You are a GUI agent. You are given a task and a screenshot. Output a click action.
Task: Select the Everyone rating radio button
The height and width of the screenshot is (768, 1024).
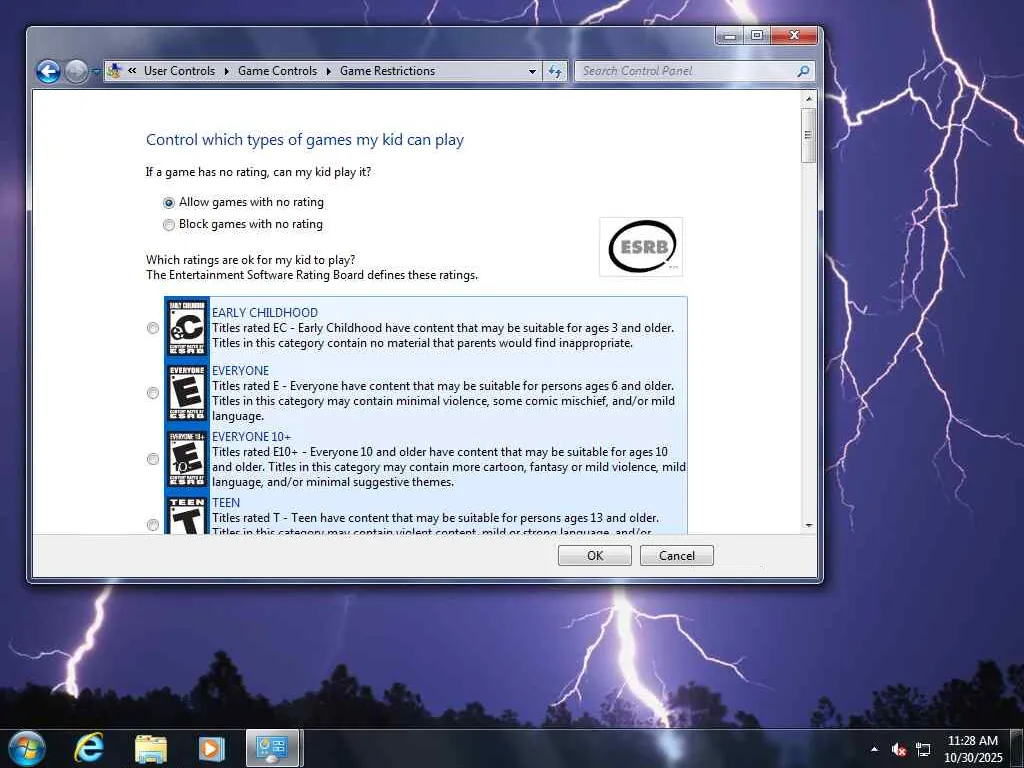pos(153,392)
